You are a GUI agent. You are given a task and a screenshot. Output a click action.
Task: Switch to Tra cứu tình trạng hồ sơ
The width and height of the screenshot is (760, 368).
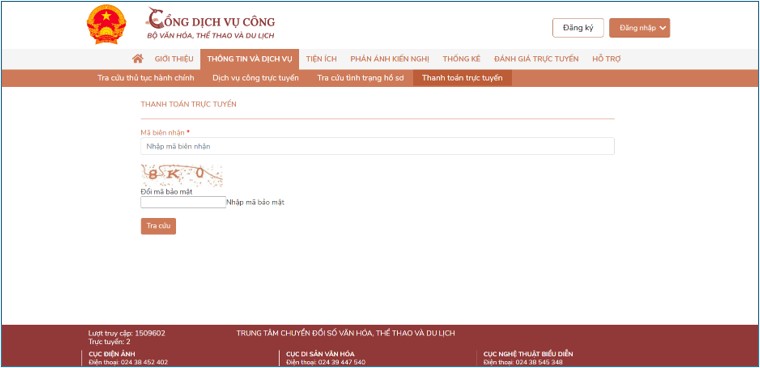pos(360,78)
